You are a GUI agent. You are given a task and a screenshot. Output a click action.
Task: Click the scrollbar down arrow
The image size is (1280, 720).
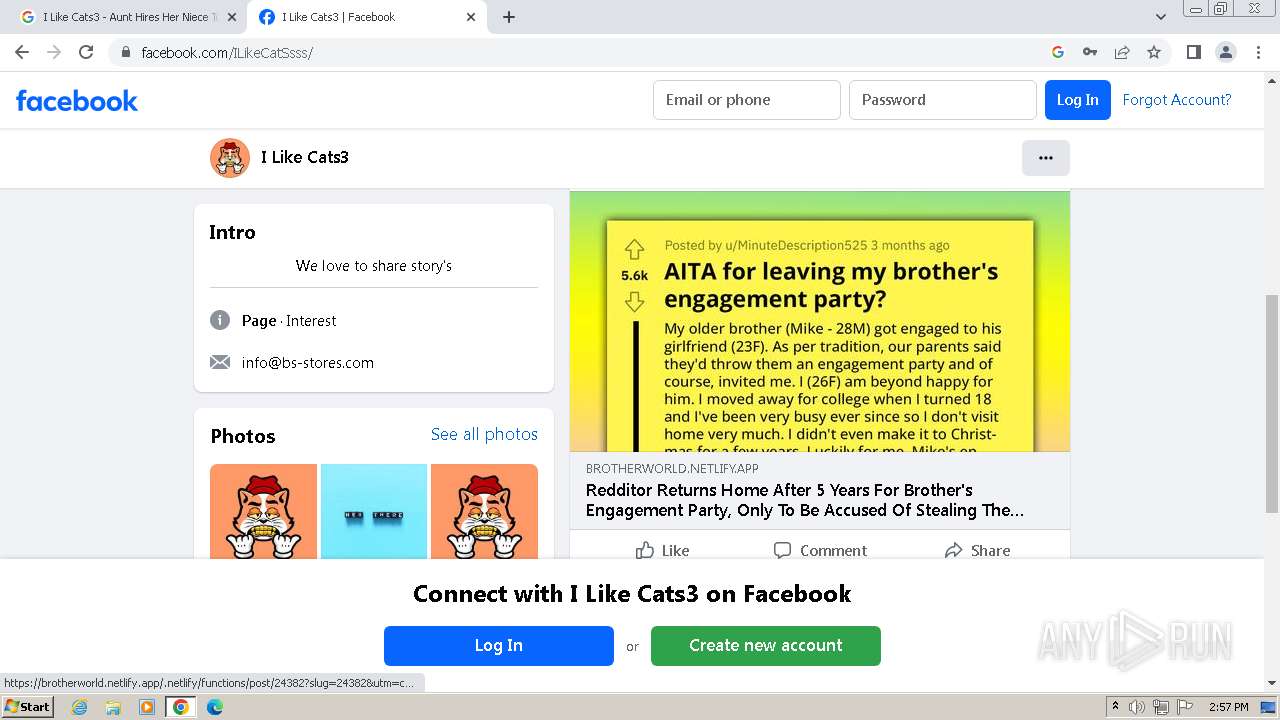[1272, 683]
